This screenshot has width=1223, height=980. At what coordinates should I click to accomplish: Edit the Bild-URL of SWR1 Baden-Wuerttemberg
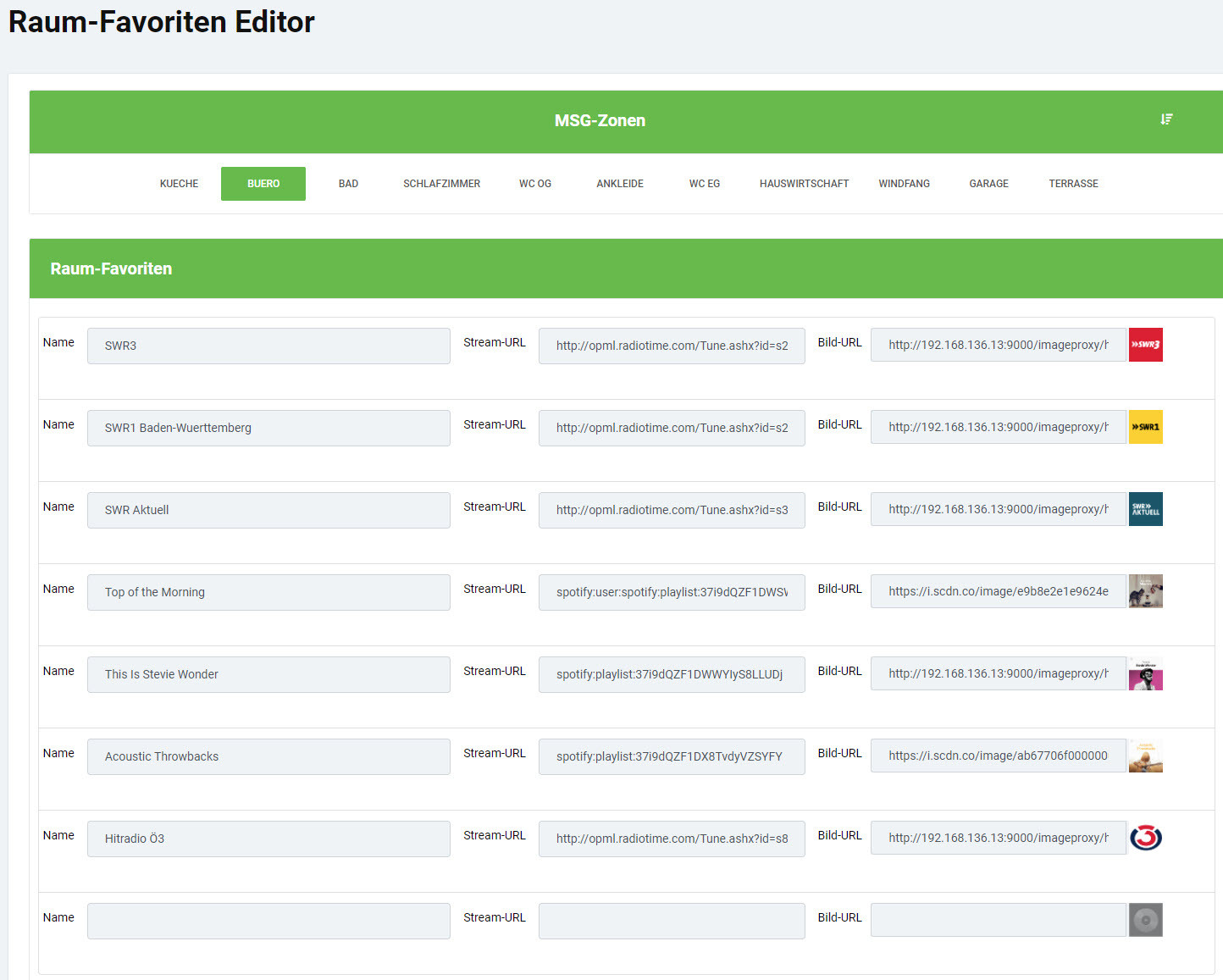click(999, 427)
